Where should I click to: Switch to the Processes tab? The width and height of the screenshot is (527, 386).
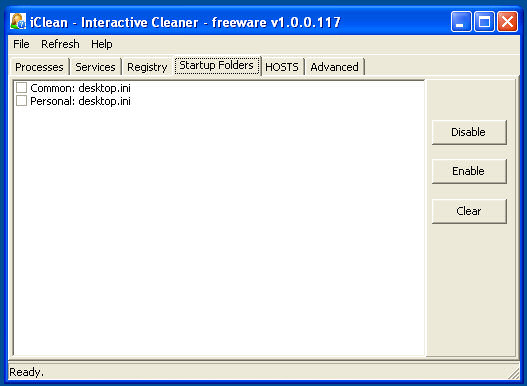(x=39, y=67)
